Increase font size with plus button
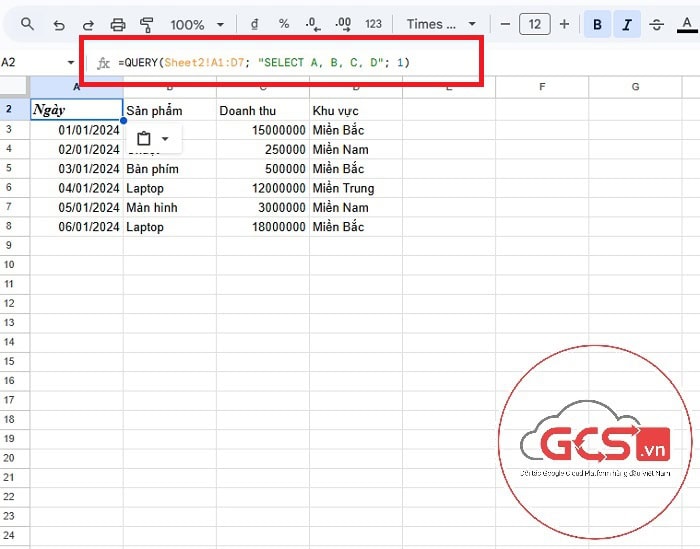Screen dimensions: 700x549 pyautogui.click(x=565, y=24)
